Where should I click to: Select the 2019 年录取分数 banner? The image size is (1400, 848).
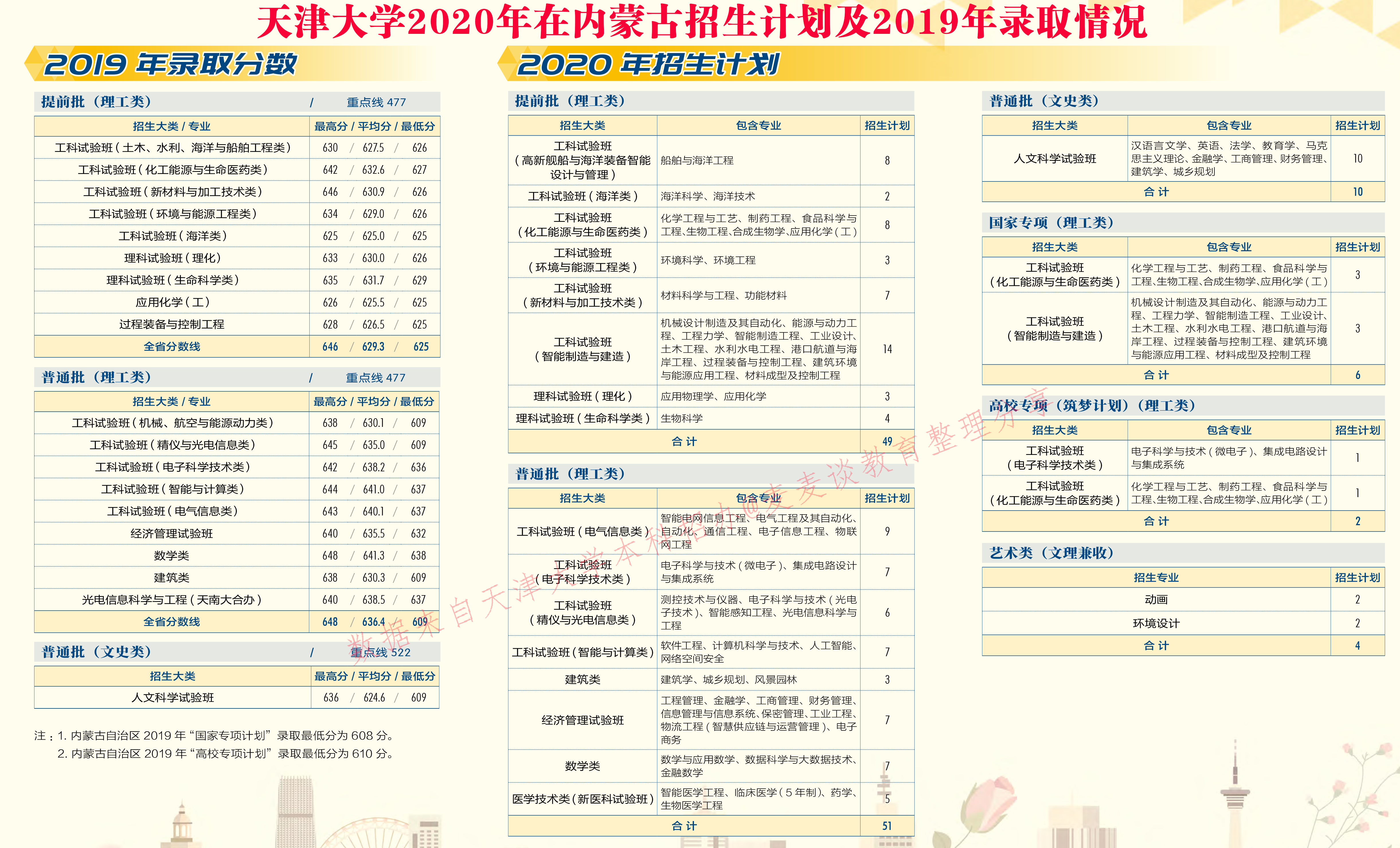pyautogui.click(x=171, y=64)
